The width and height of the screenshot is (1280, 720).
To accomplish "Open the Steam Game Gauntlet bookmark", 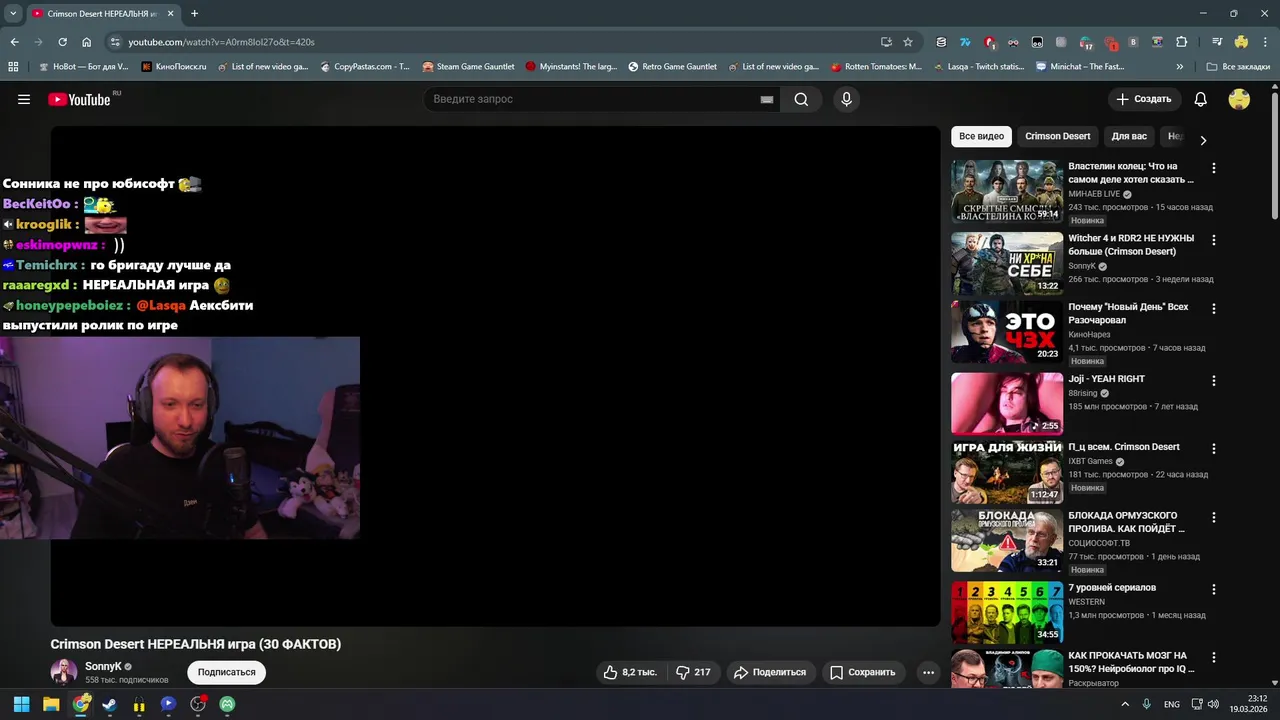I will click(468, 67).
